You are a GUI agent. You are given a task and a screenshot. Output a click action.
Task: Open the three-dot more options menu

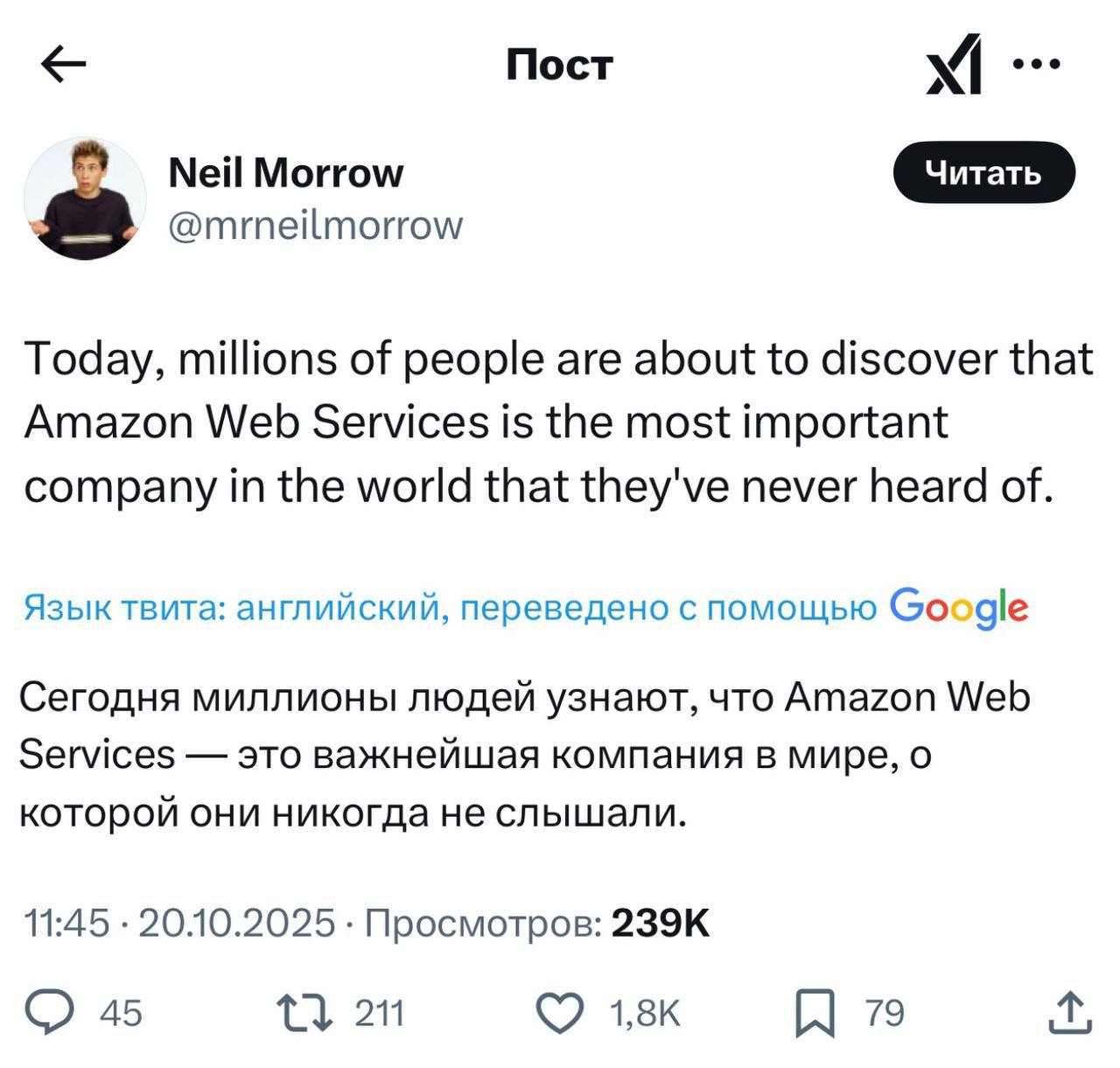(x=1038, y=64)
